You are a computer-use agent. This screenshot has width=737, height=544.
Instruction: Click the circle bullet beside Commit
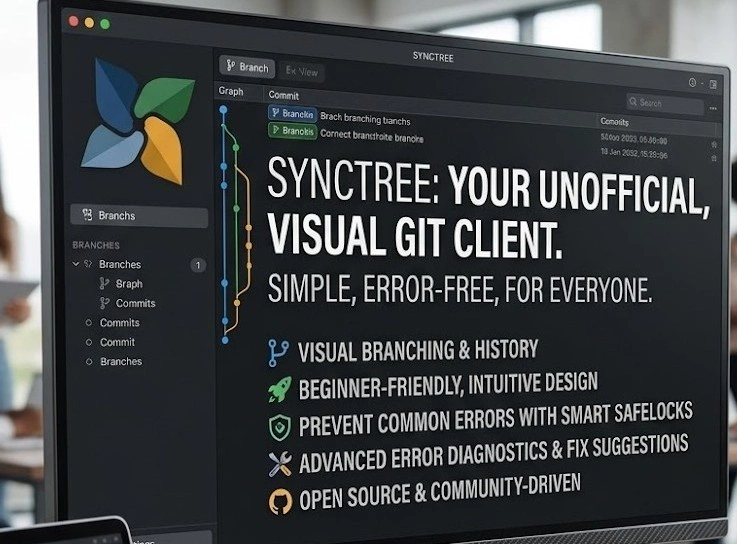click(x=89, y=342)
